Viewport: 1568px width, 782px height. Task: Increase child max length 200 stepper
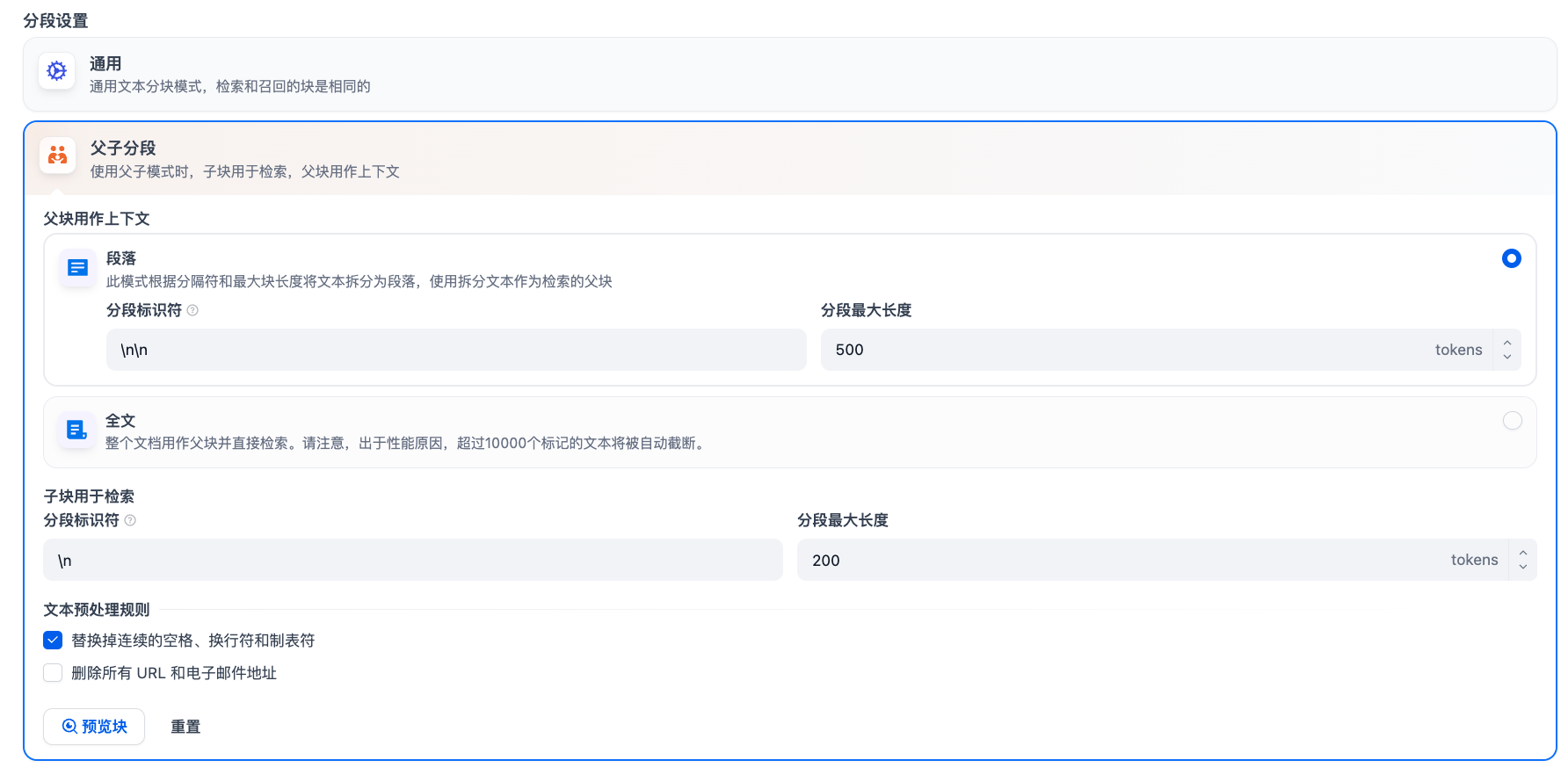click(x=1523, y=553)
